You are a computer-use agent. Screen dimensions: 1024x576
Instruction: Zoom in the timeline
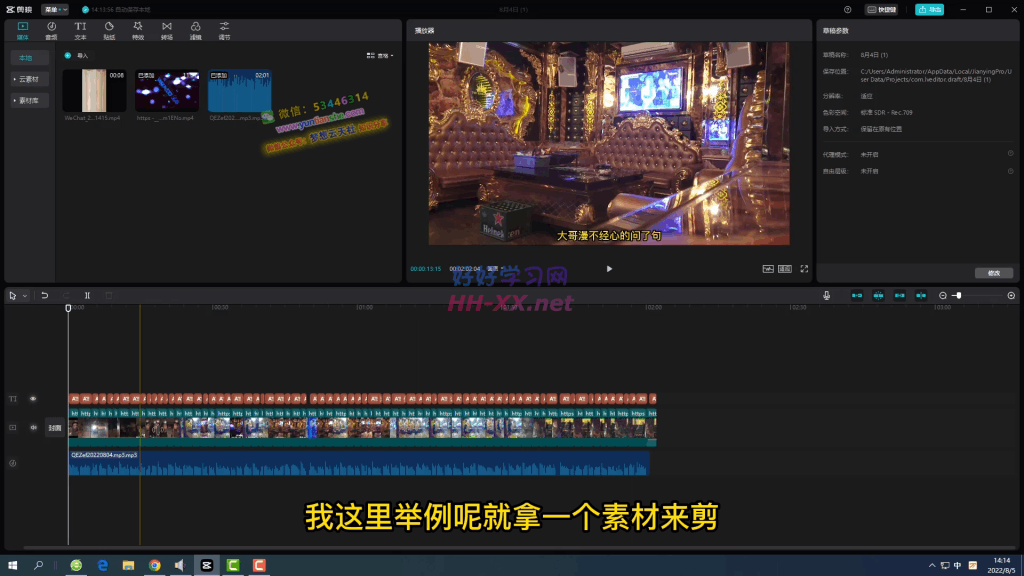point(1011,296)
